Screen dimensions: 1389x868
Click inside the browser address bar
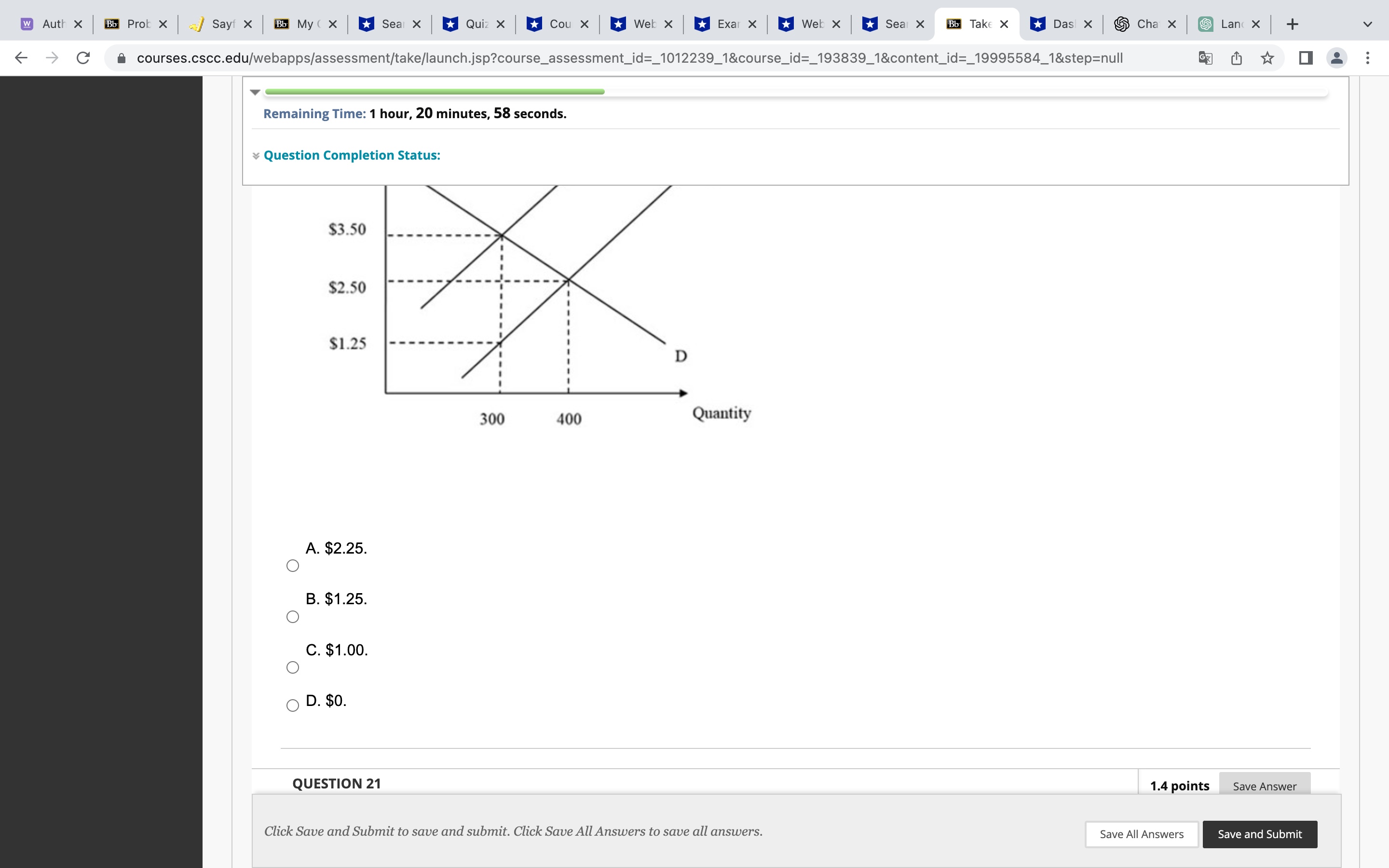click(x=631, y=57)
